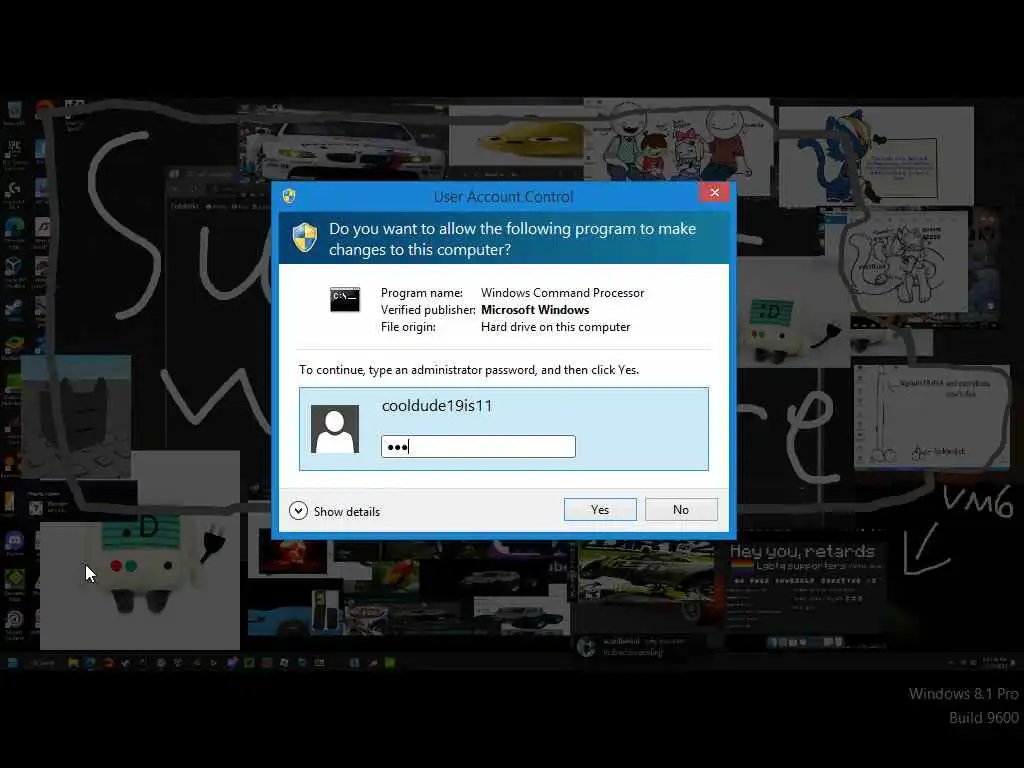Focus the administrator password field
The image size is (1024, 768).
[478, 447]
